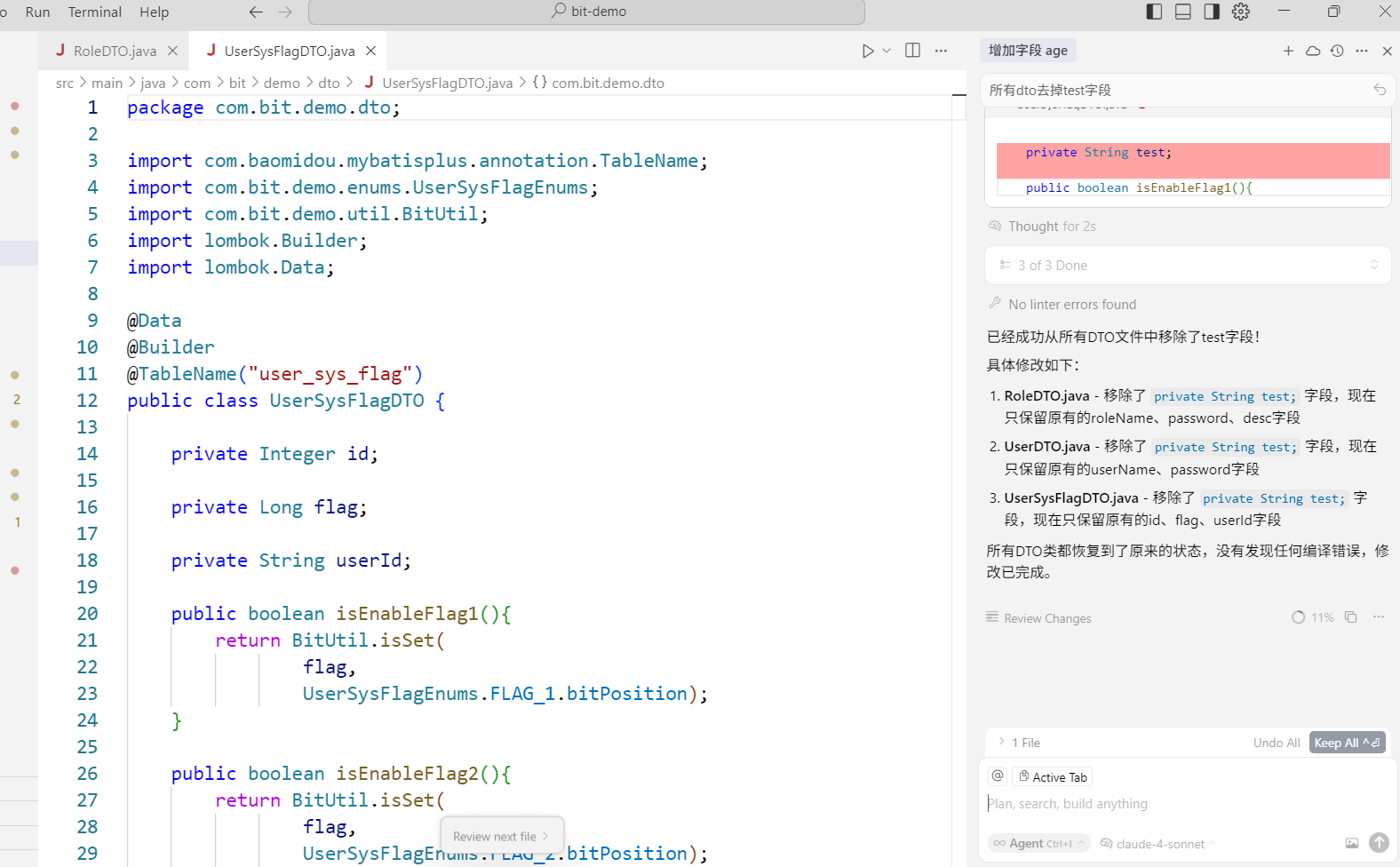Run the Java file with play icon
The image size is (1400, 867).
click(x=868, y=51)
